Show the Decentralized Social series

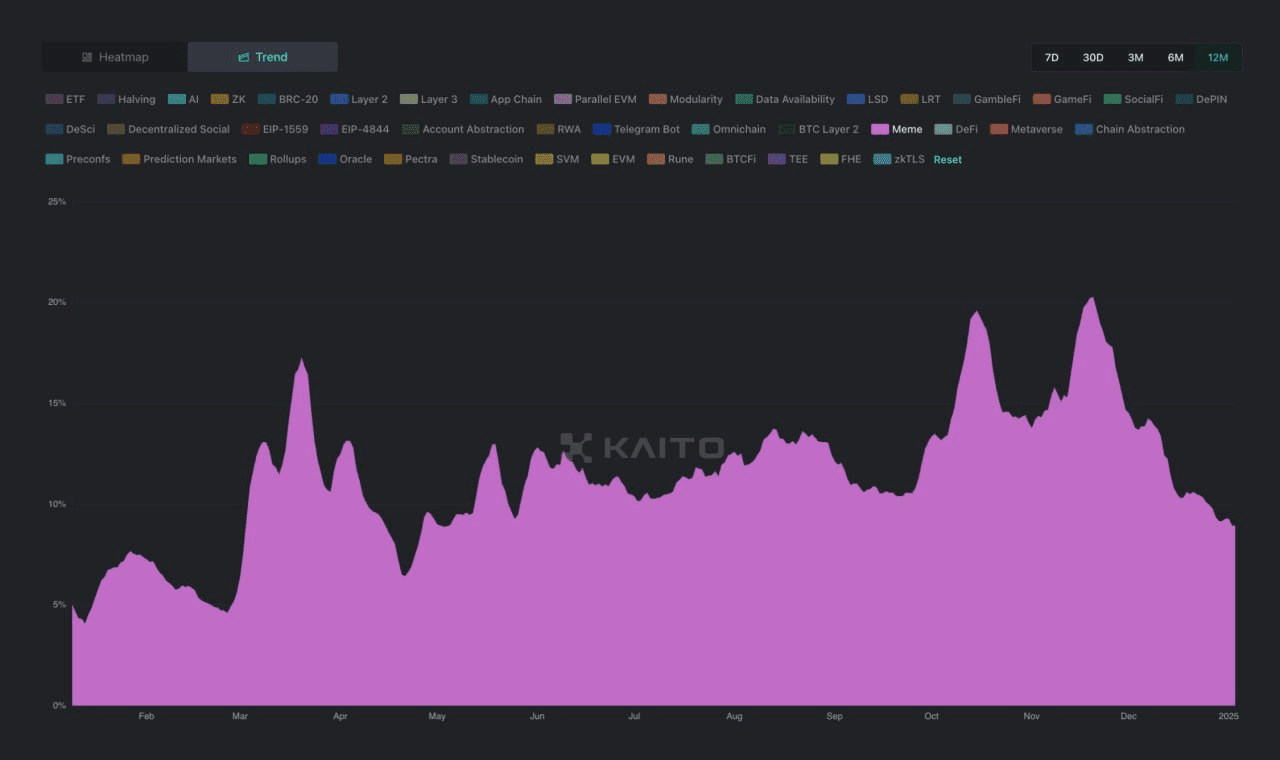coord(168,129)
